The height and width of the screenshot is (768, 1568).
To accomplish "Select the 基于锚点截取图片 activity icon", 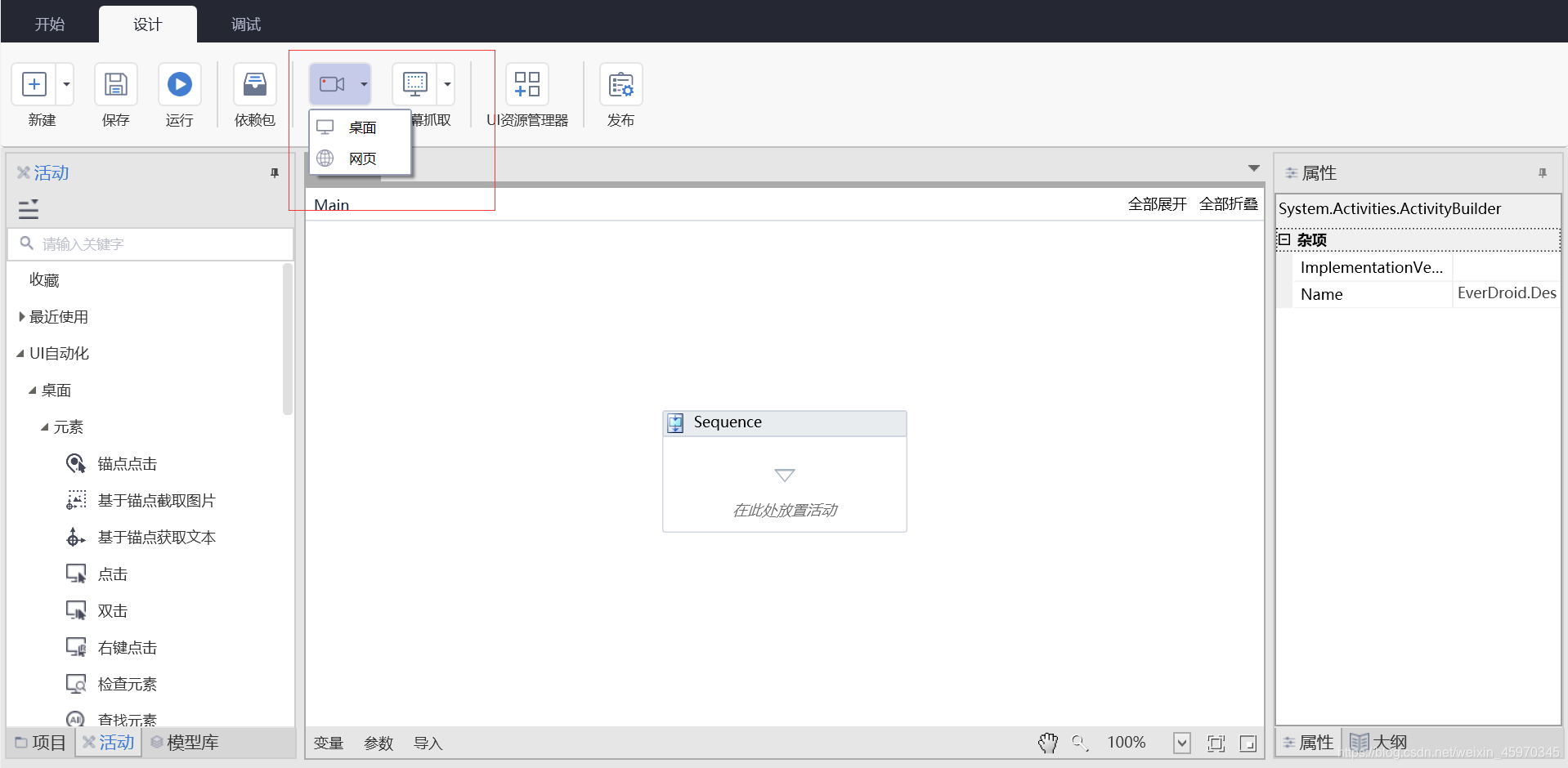I will [x=76, y=501].
